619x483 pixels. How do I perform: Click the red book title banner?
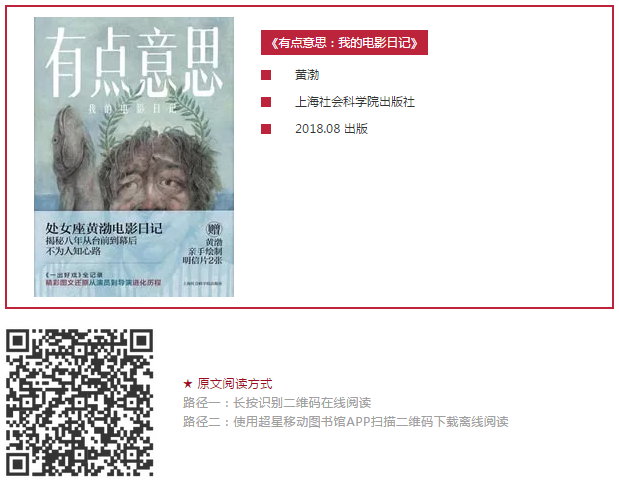[344, 42]
